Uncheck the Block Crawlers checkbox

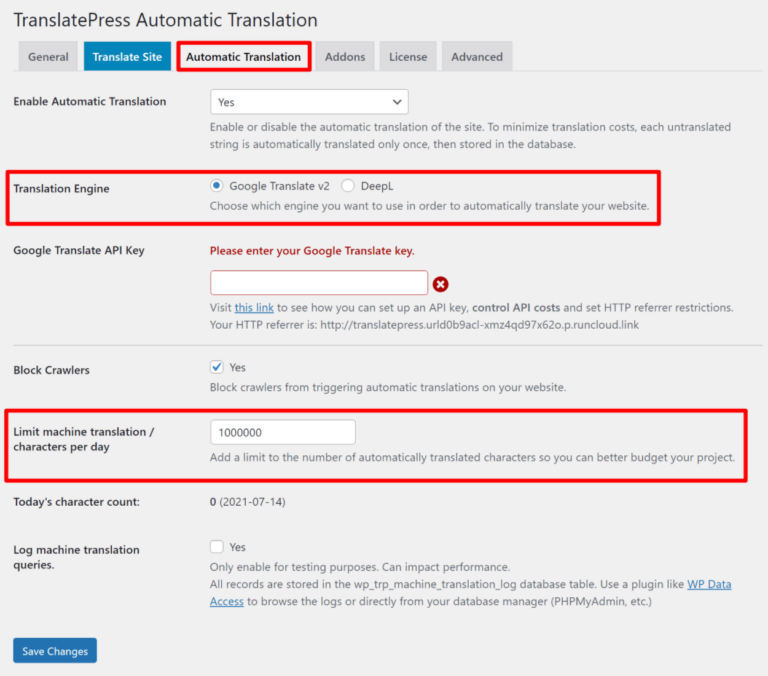(x=217, y=367)
